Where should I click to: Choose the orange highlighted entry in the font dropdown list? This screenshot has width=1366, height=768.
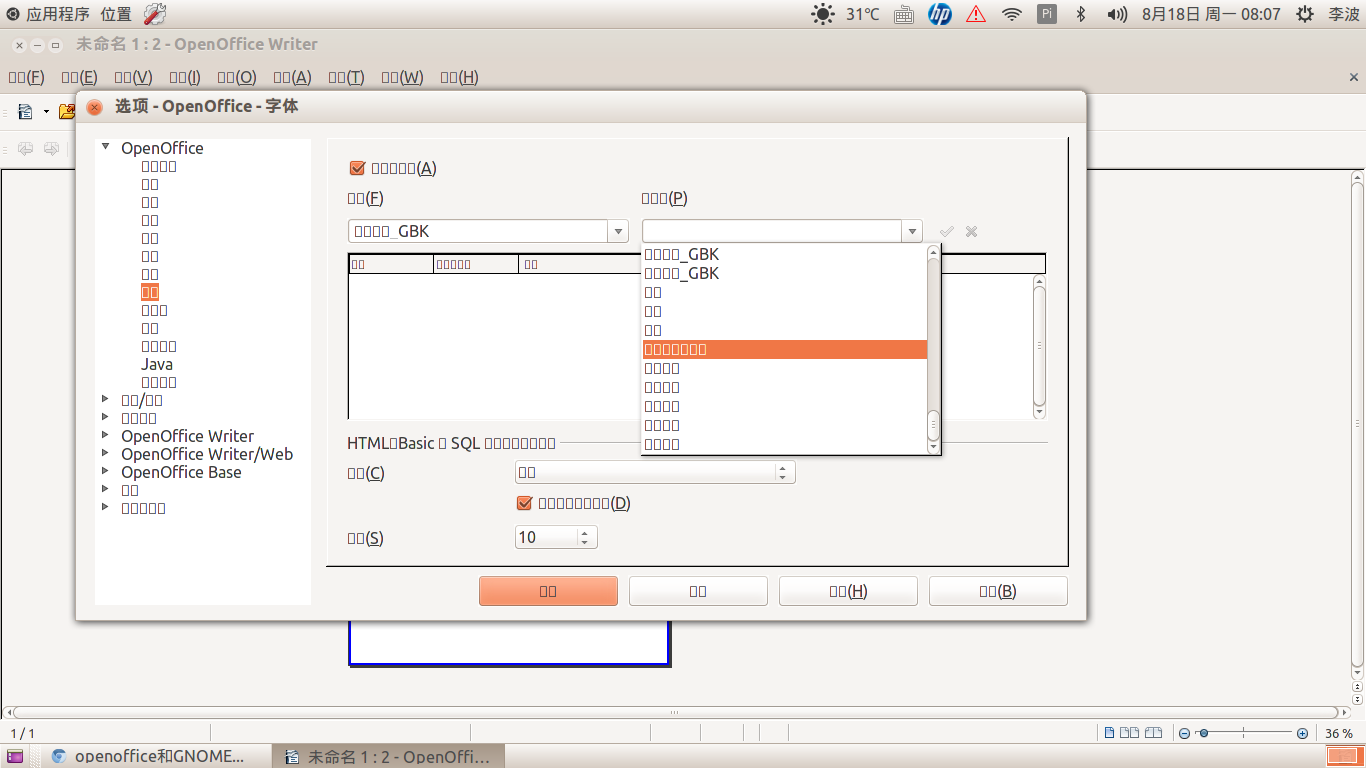[x=784, y=349]
